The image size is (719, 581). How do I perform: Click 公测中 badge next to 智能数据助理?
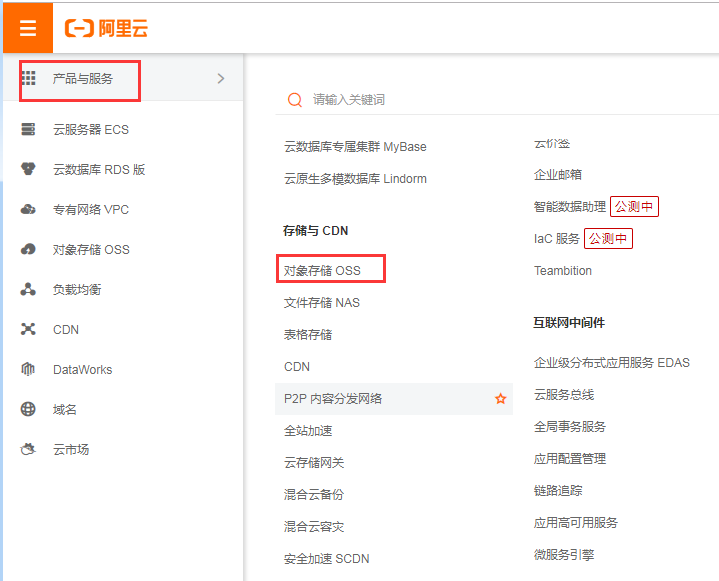(x=634, y=206)
